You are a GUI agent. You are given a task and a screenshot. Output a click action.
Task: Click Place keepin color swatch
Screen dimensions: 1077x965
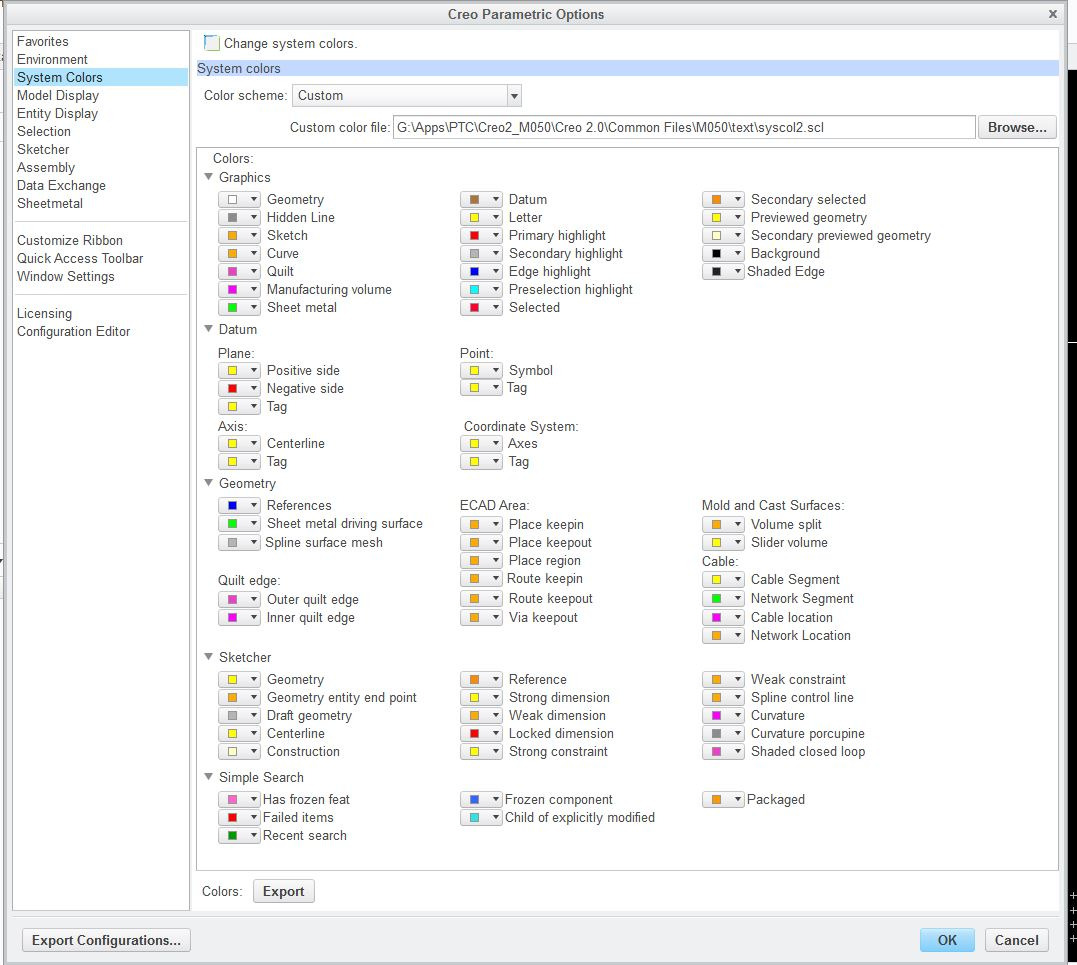click(x=475, y=525)
